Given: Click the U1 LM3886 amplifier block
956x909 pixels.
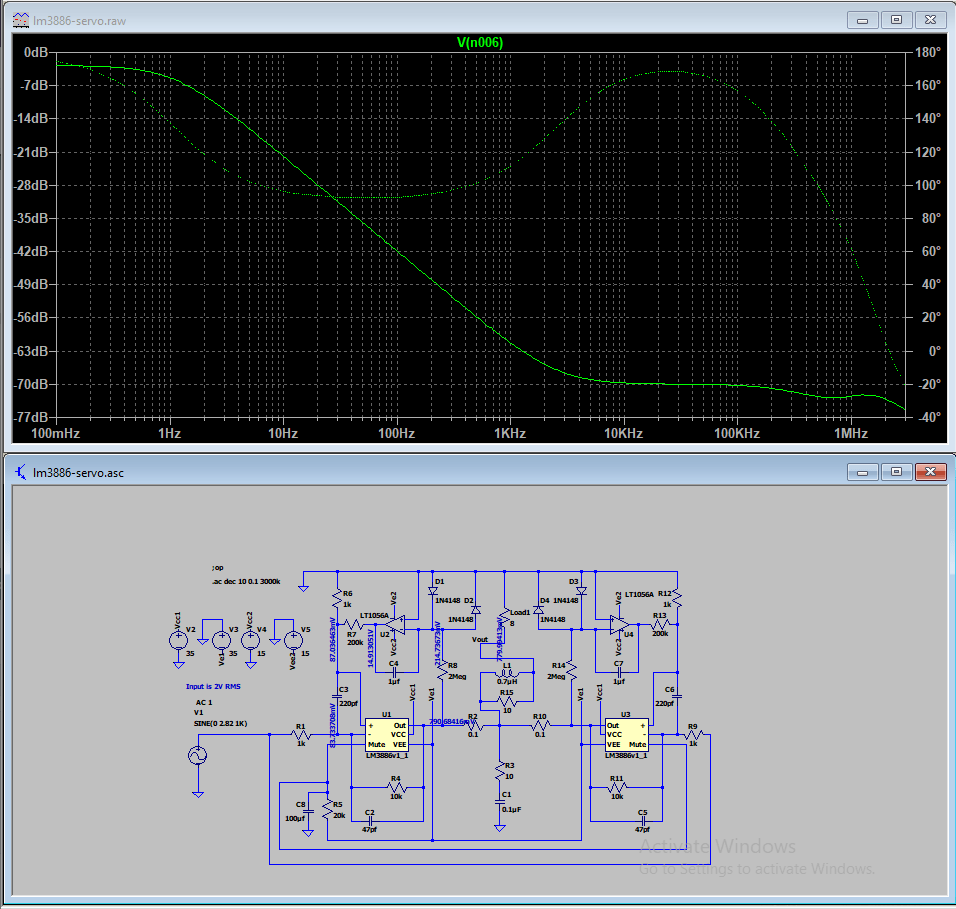Looking at the screenshot, I should coord(387,735).
